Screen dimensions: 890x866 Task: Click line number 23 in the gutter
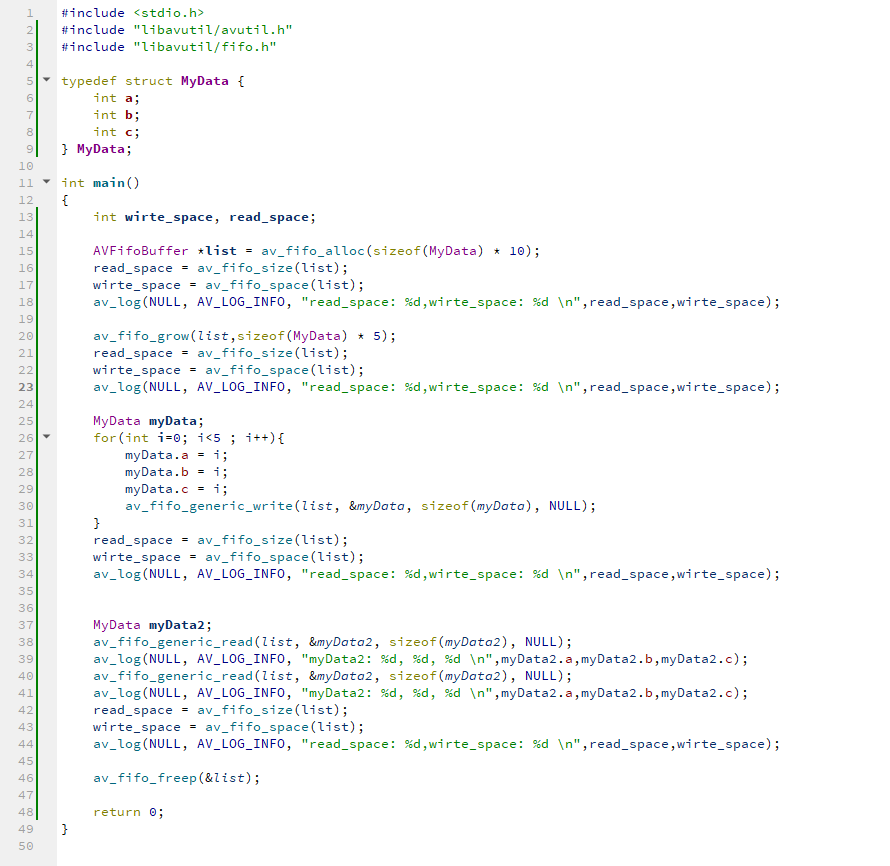pyautogui.click(x=26, y=386)
